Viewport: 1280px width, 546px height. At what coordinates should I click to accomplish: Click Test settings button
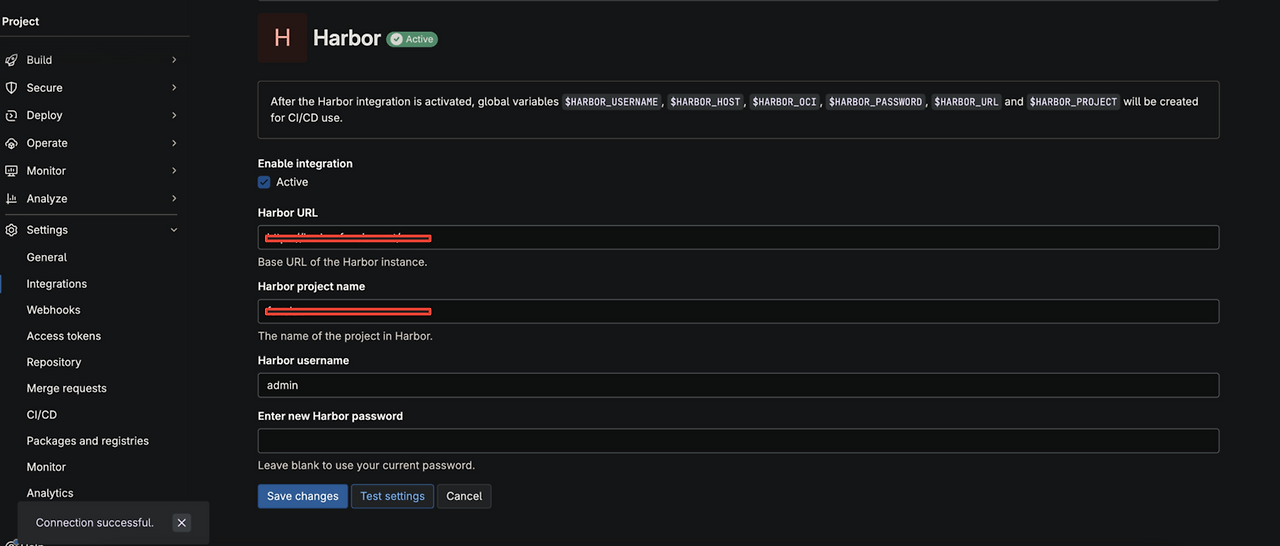pos(392,496)
